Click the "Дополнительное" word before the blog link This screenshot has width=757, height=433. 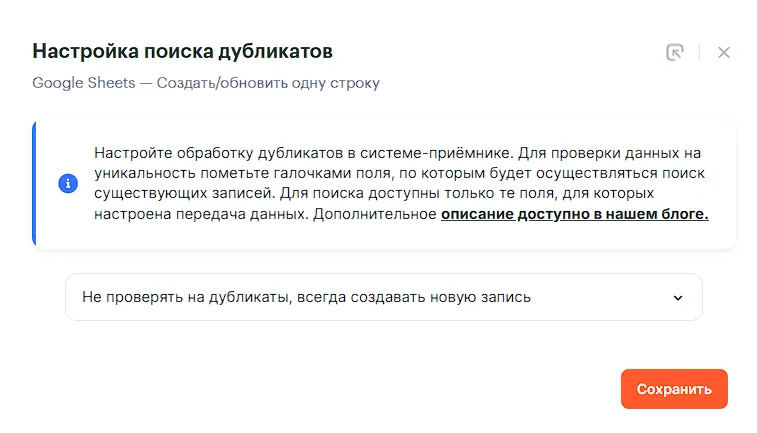pos(375,214)
